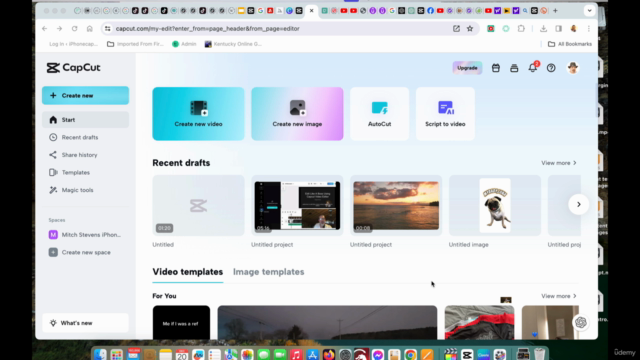
Task: Open the help question mark icon
Action: click(551, 68)
